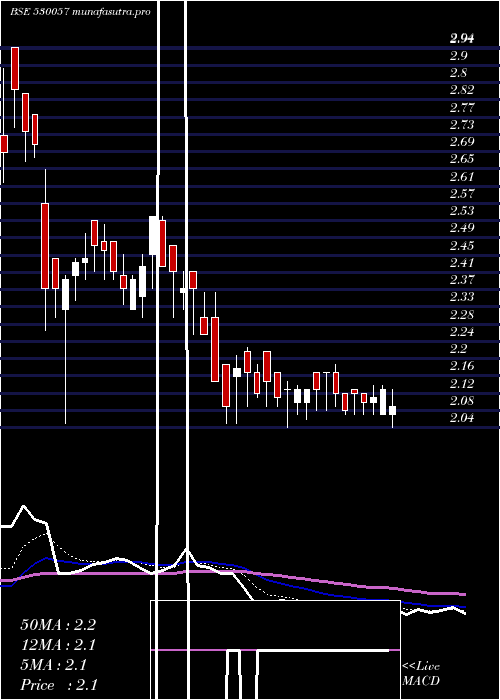
Task: Click the 2.08 price axis label
Action: 462,401
